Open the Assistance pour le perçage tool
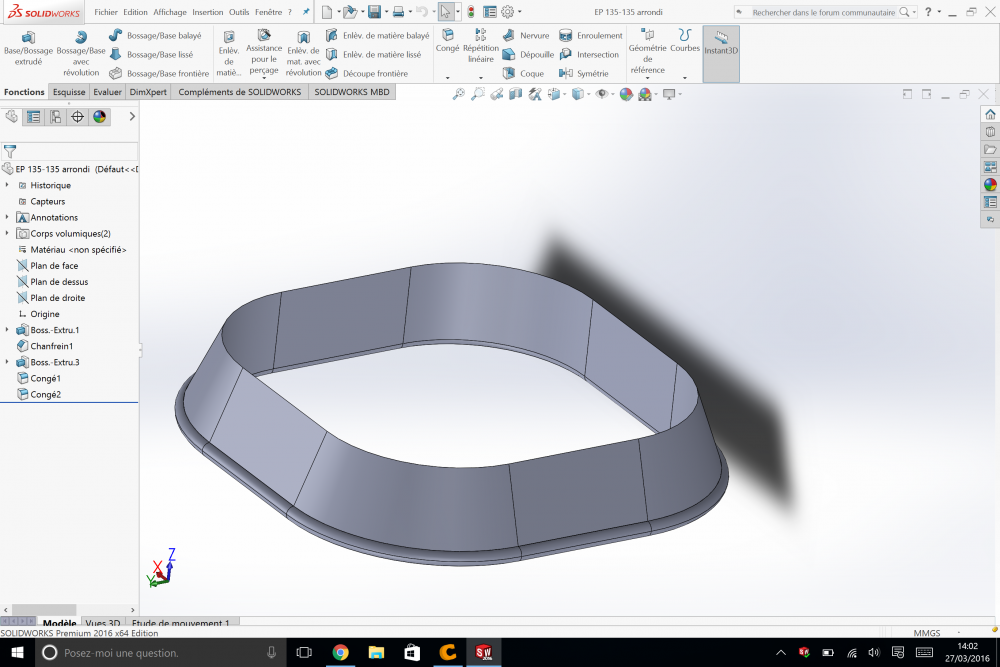The width and height of the screenshot is (1000, 667). click(264, 52)
